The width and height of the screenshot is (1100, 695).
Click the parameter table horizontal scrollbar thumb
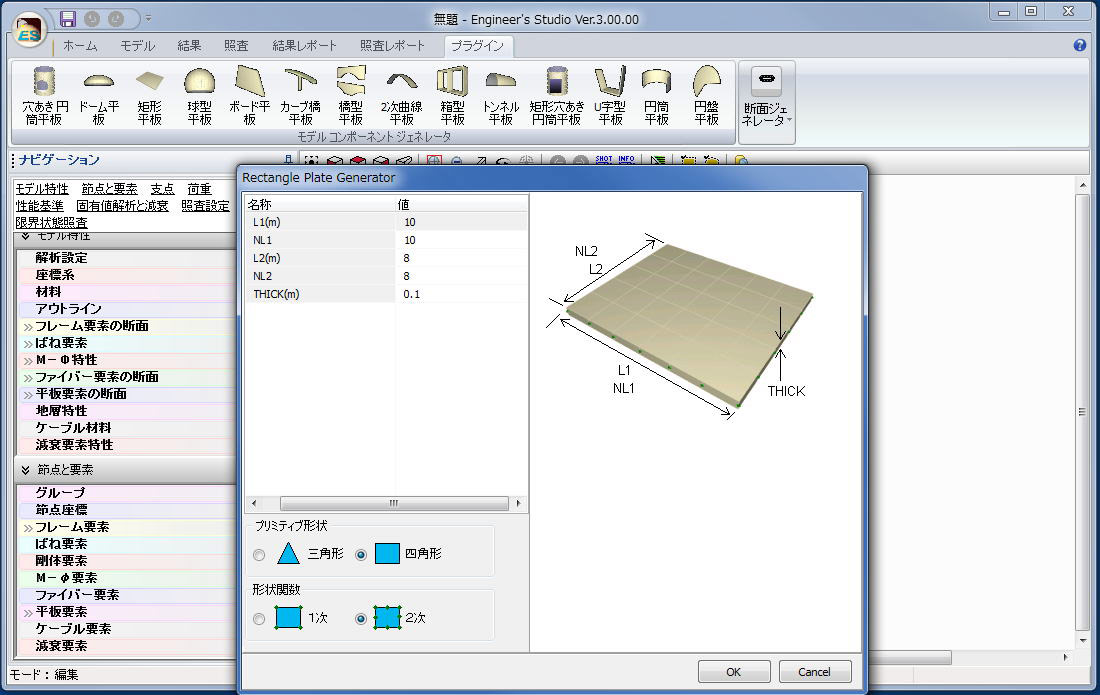[394, 504]
